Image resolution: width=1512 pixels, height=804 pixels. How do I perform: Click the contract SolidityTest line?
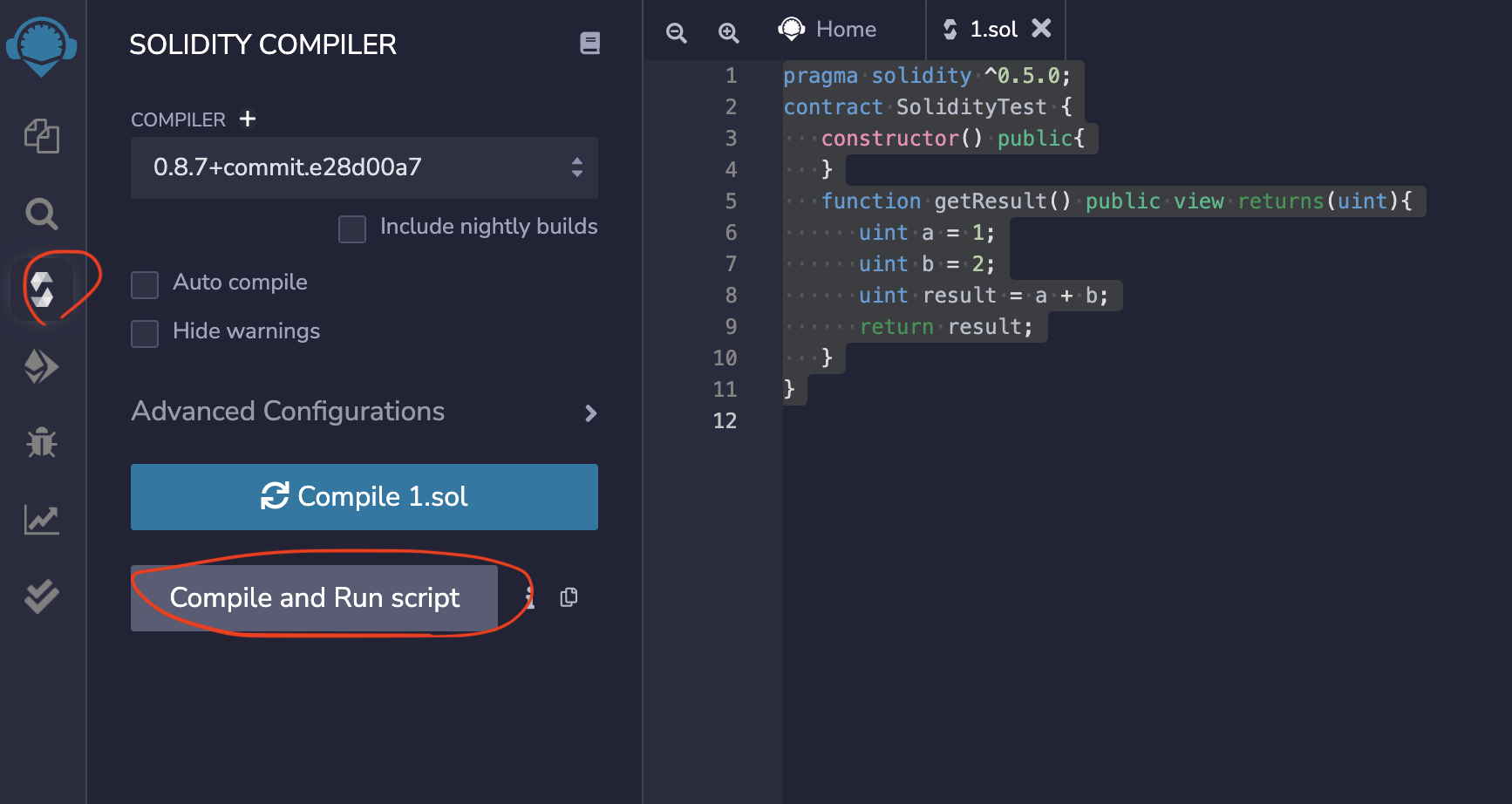tap(928, 107)
